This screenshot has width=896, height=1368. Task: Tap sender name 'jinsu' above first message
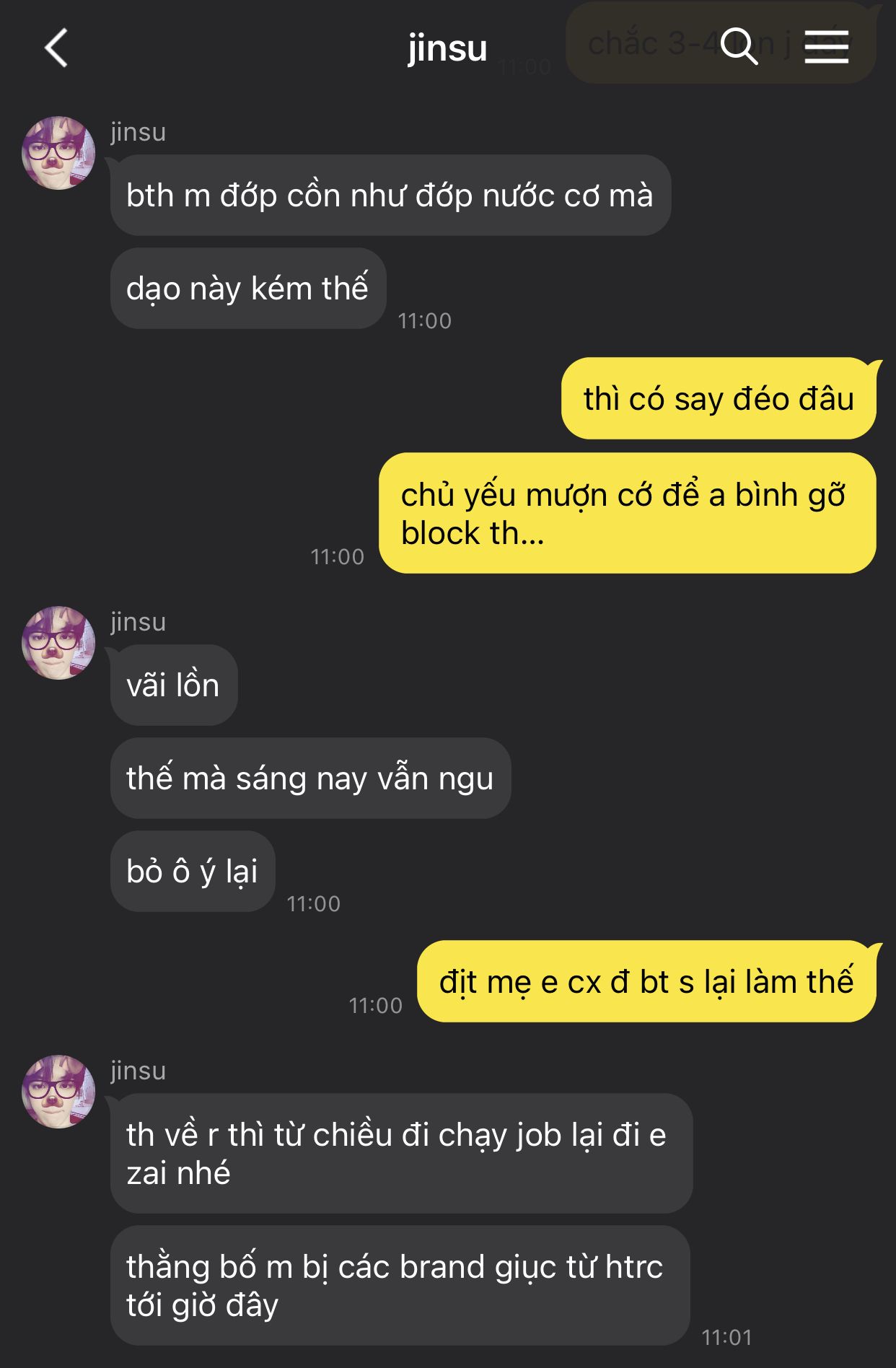139,132
